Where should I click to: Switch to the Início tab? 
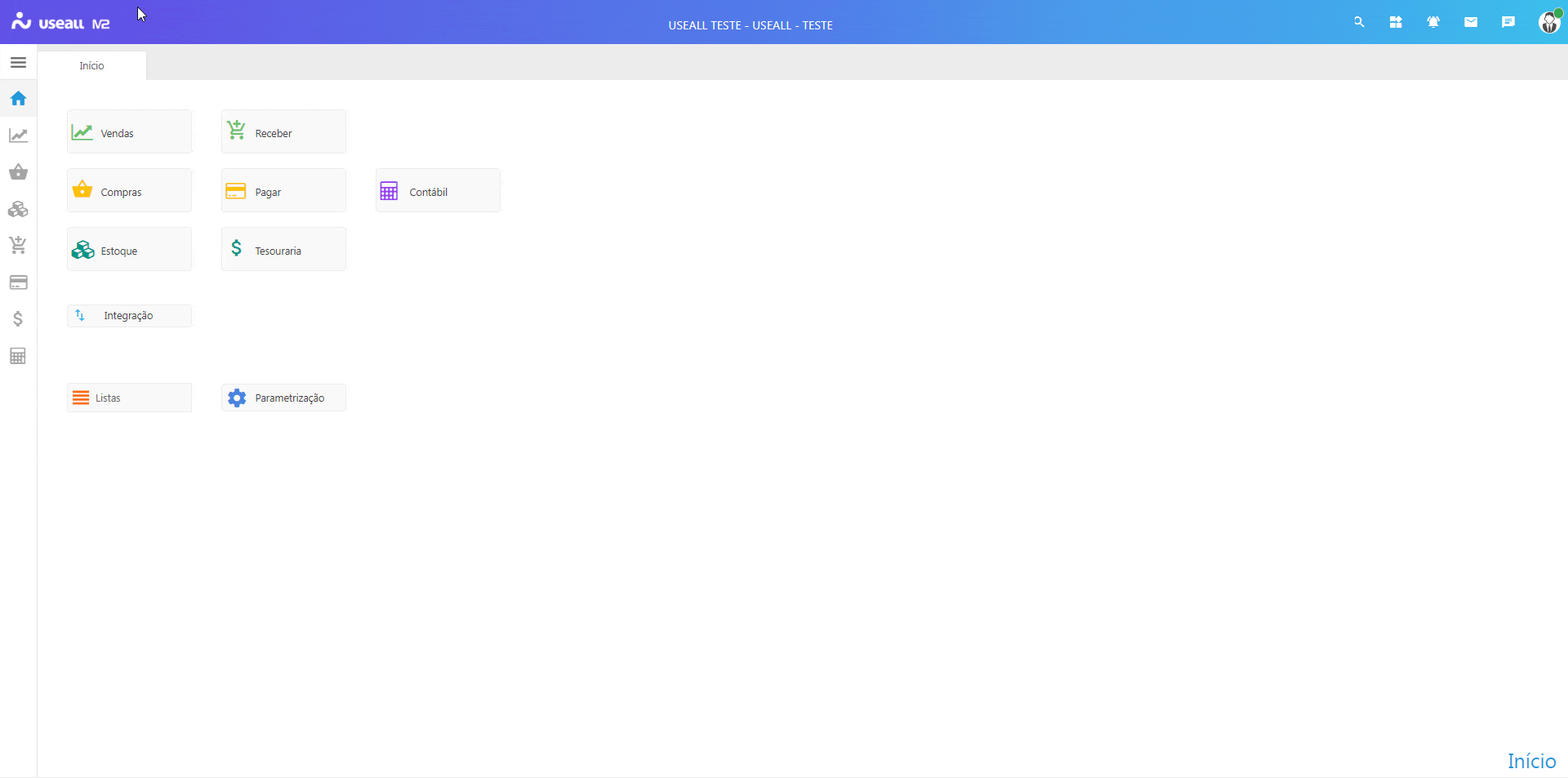pyautogui.click(x=91, y=65)
